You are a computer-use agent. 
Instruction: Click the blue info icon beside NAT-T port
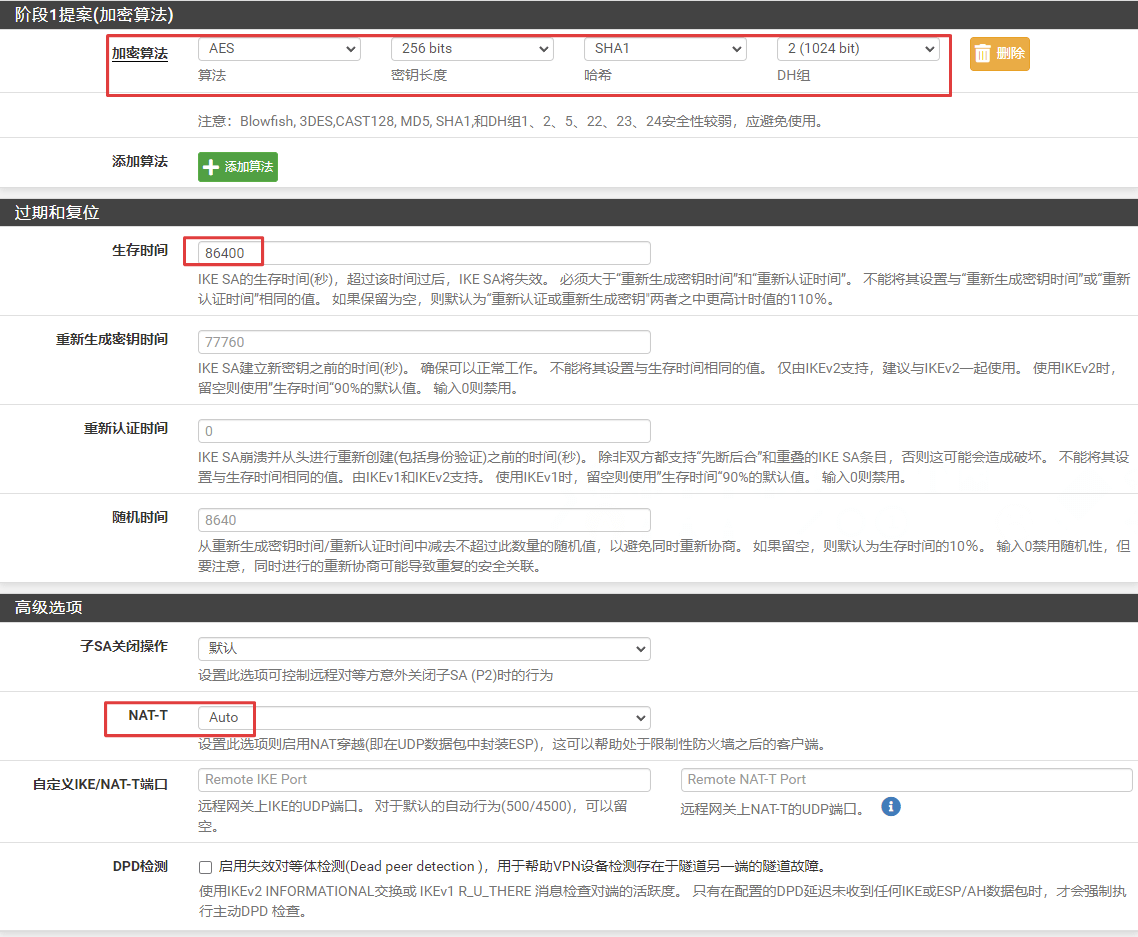pos(890,806)
